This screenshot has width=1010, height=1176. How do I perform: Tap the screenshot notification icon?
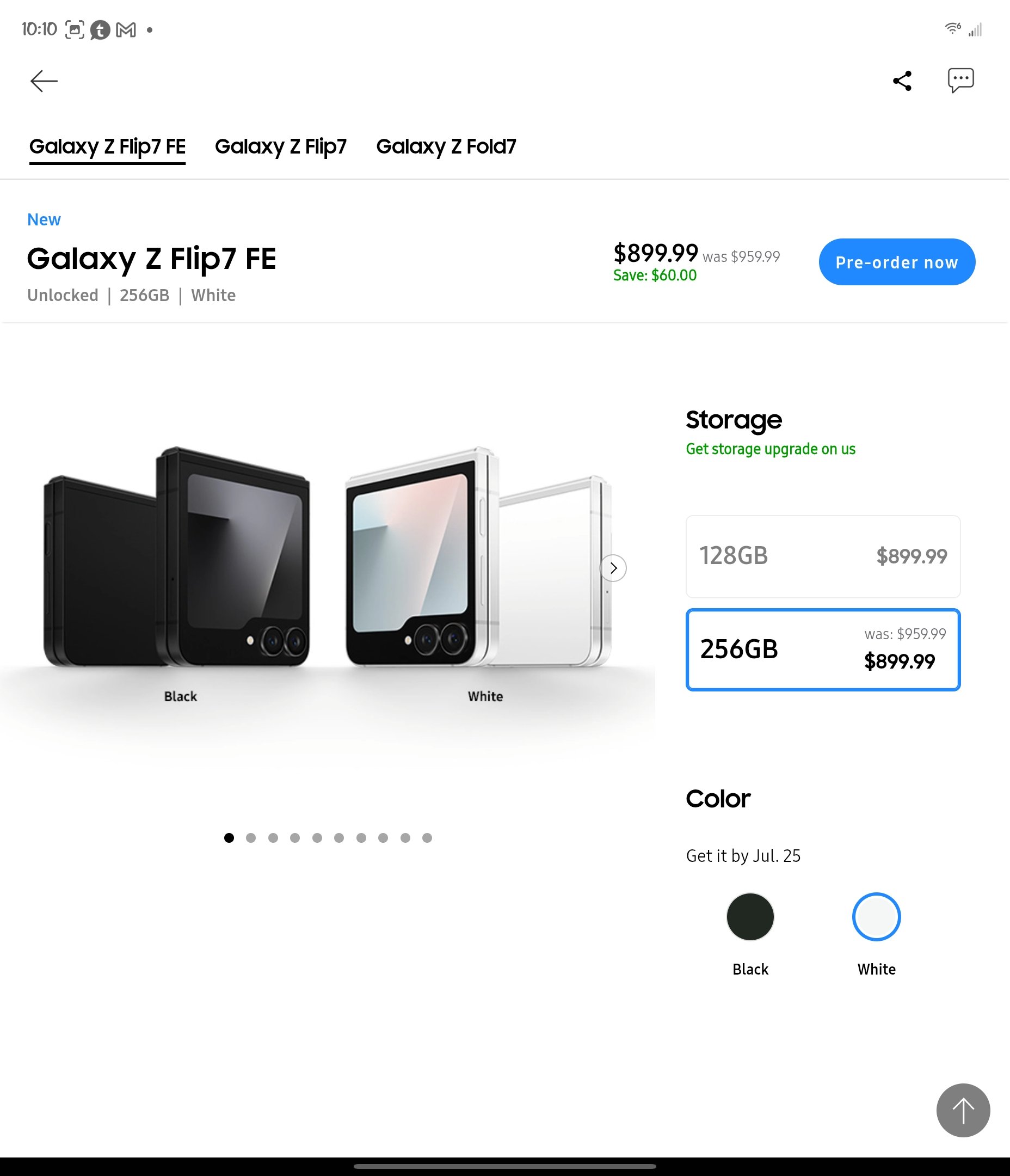75,29
